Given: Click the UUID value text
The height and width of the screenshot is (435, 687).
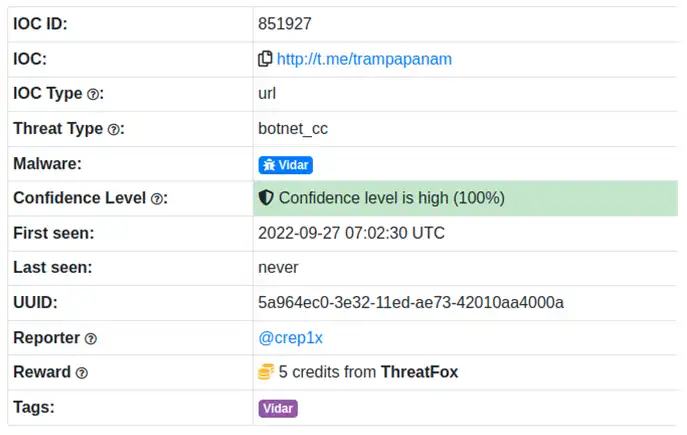Looking at the screenshot, I should click(x=411, y=303).
